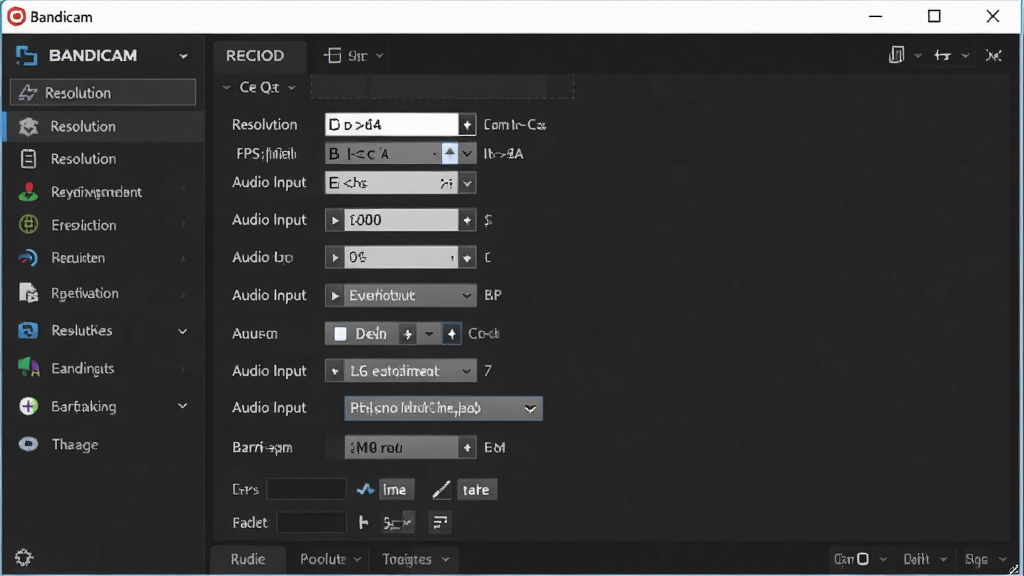The image size is (1024, 576).
Task: Open the highlighted Ptisno Audio Input dropdown
Action: pyautogui.click(x=530, y=409)
